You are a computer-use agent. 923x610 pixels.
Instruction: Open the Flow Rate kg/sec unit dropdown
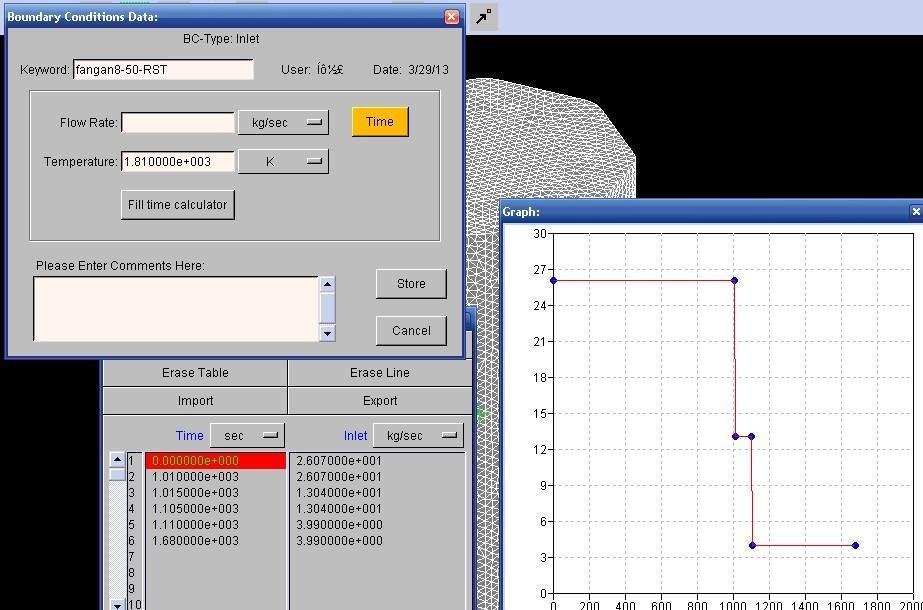coord(283,122)
